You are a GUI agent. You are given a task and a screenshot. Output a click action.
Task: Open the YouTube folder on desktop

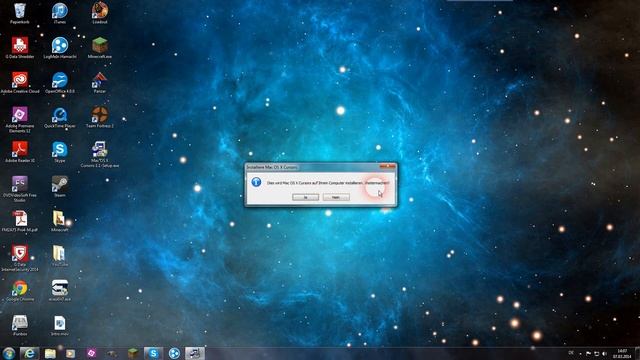pos(60,256)
